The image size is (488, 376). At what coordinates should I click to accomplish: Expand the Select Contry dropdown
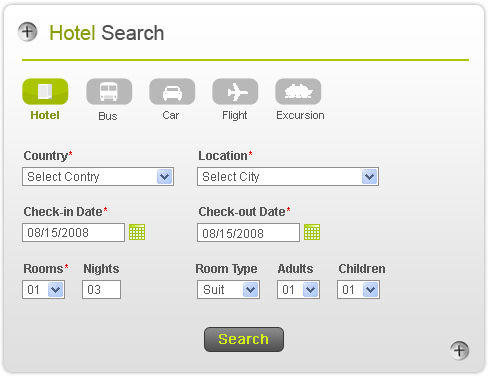98,177
